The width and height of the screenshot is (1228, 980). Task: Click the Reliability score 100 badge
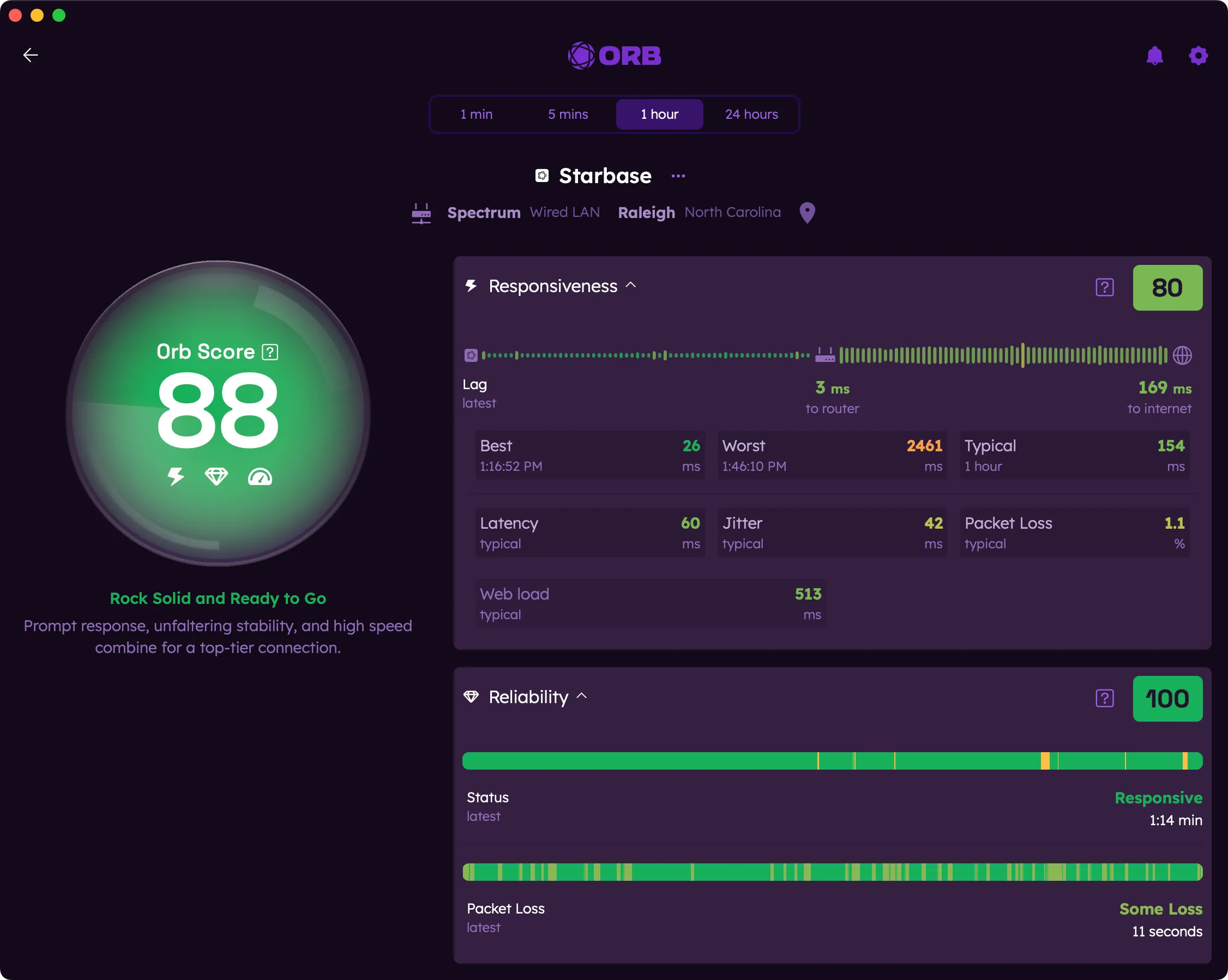(1167, 699)
